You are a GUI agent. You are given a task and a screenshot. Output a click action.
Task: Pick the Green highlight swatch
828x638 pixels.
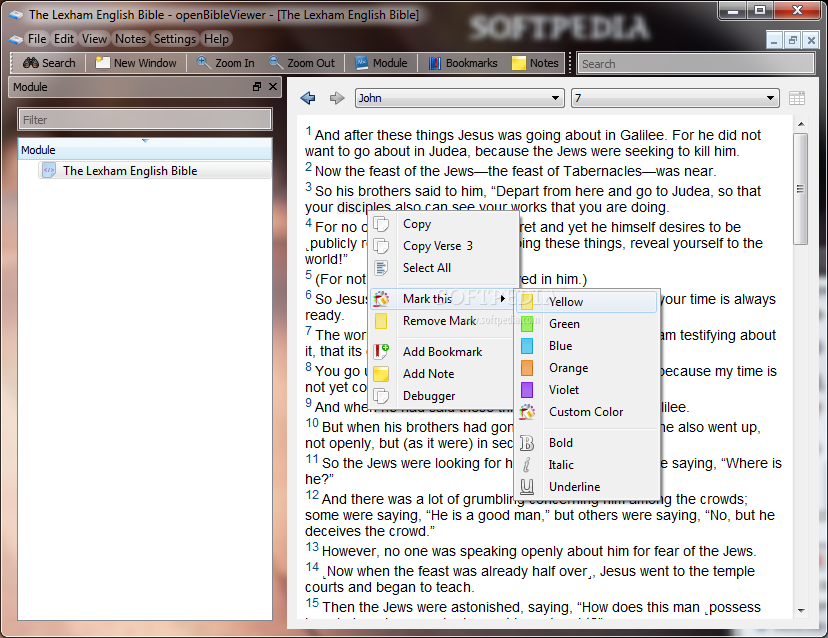(x=526, y=324)
